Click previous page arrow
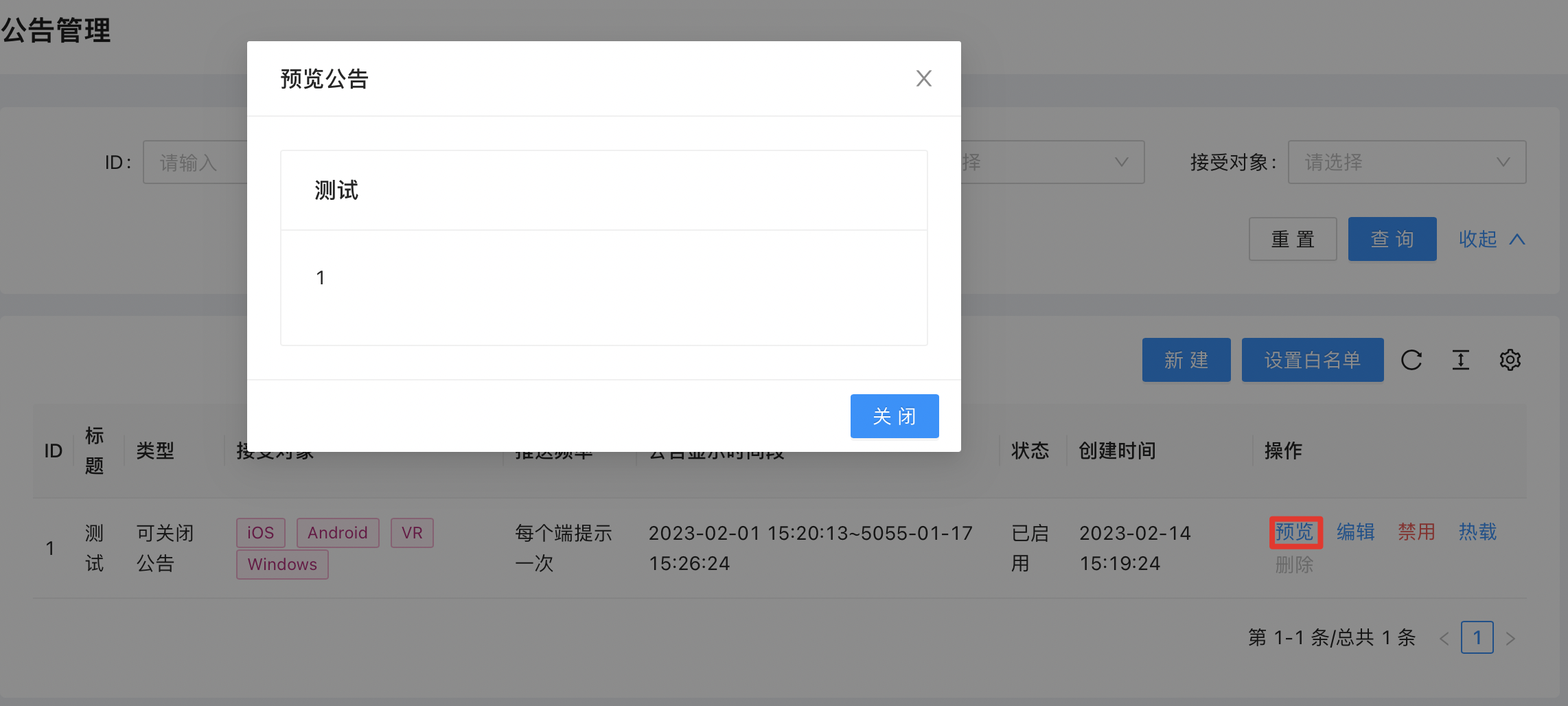 (1444, 639)
